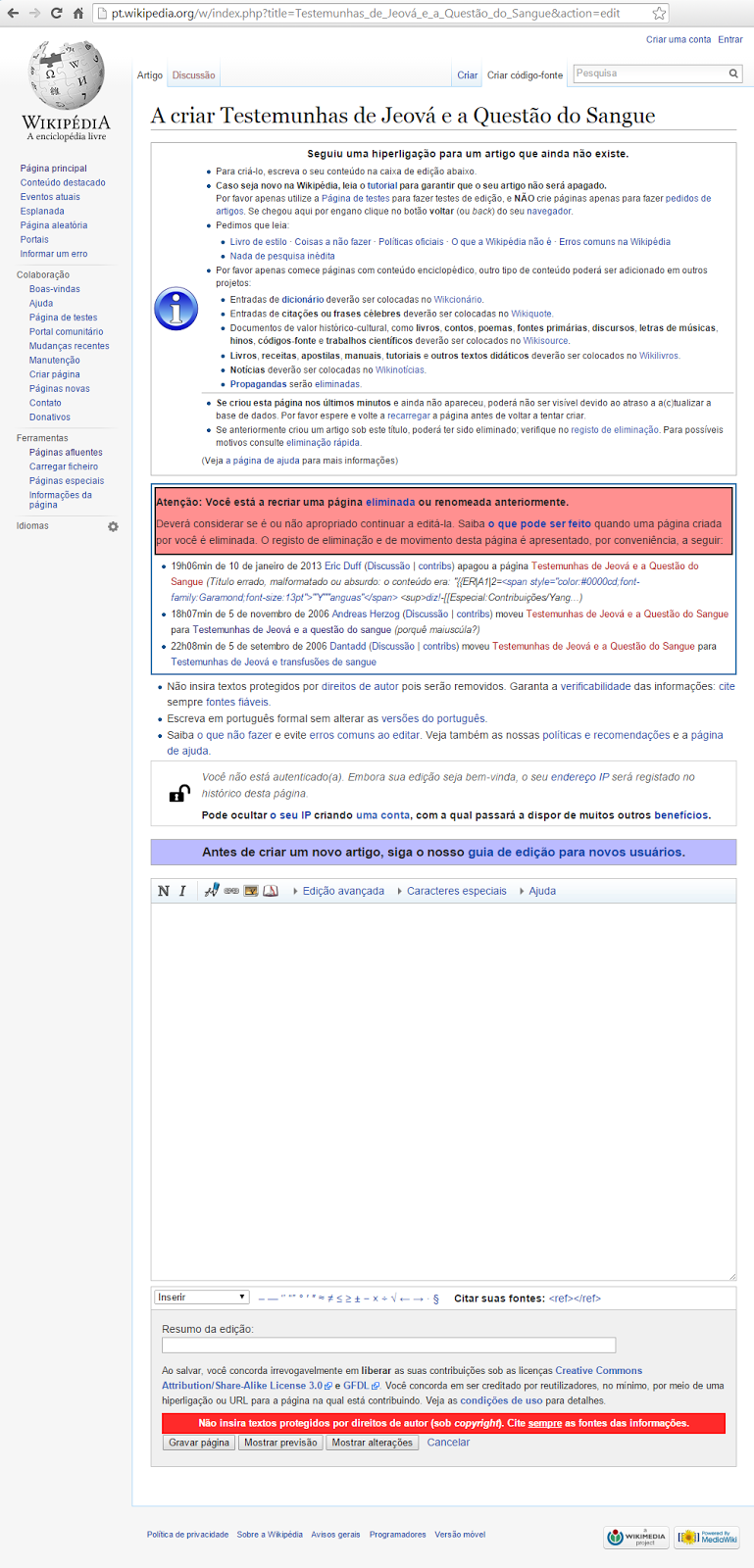Open the condições de uso link

coord(501,1400)
